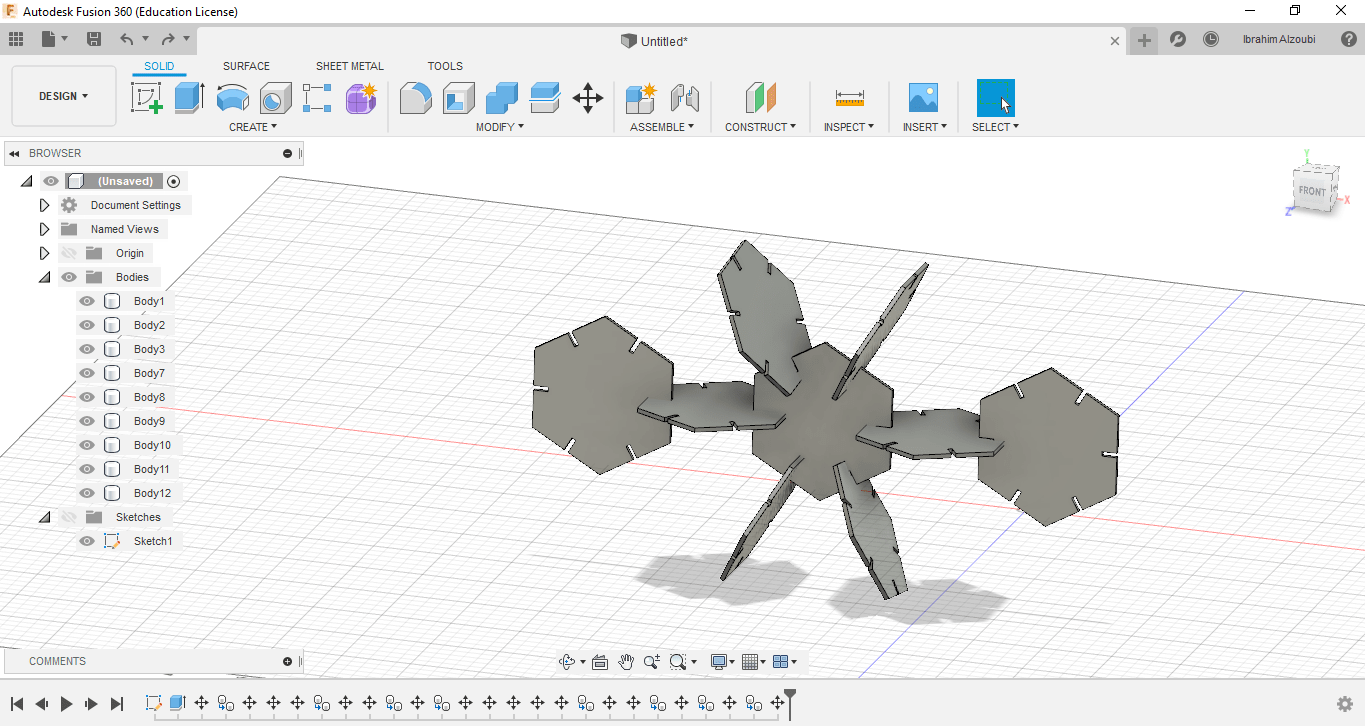This screenshot has height=726, width=1365.
Task: Open timeline settings gear
Action: tap(1345, 704)
